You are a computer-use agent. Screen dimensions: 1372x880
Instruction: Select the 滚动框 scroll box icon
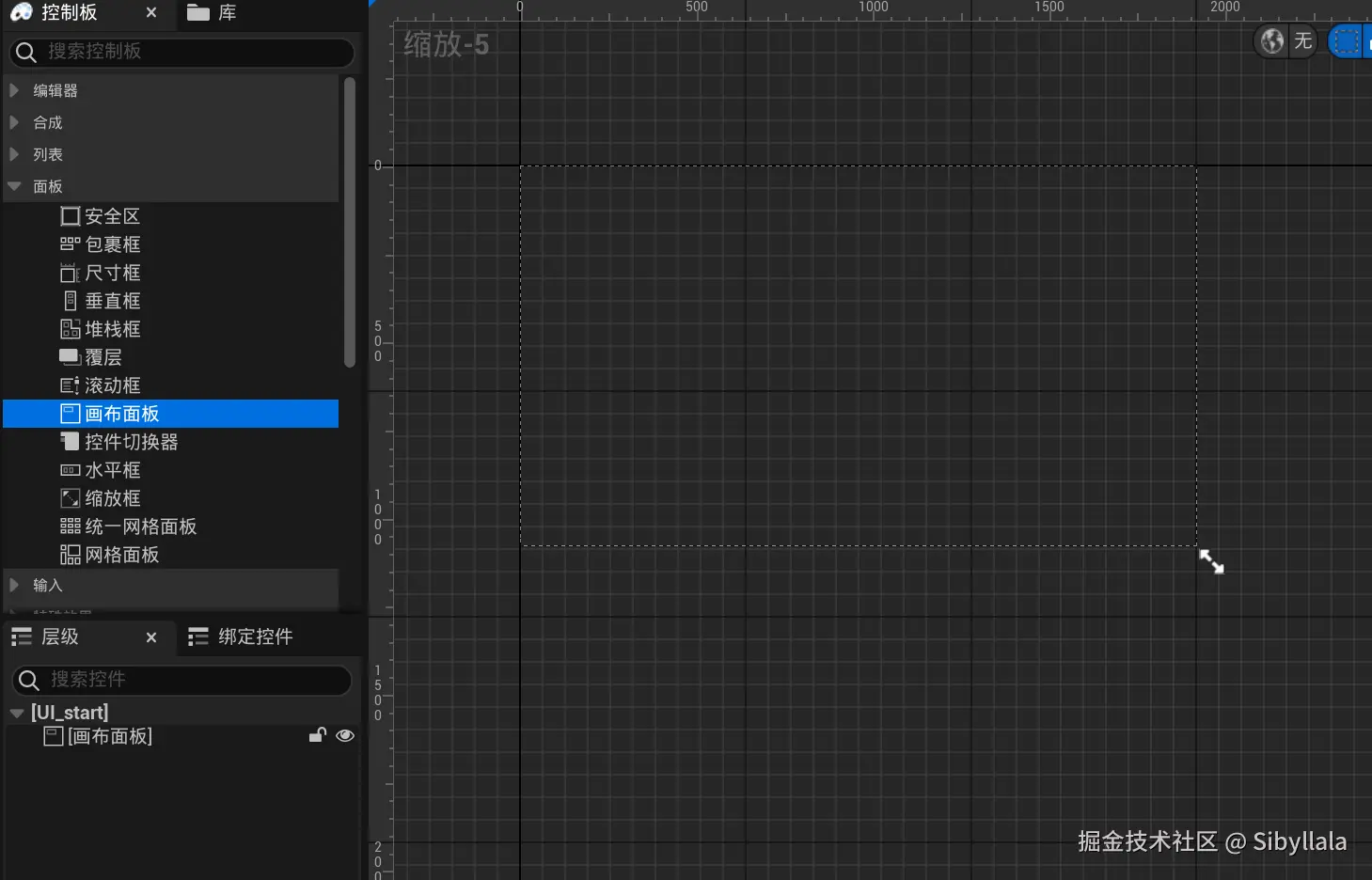71,385
